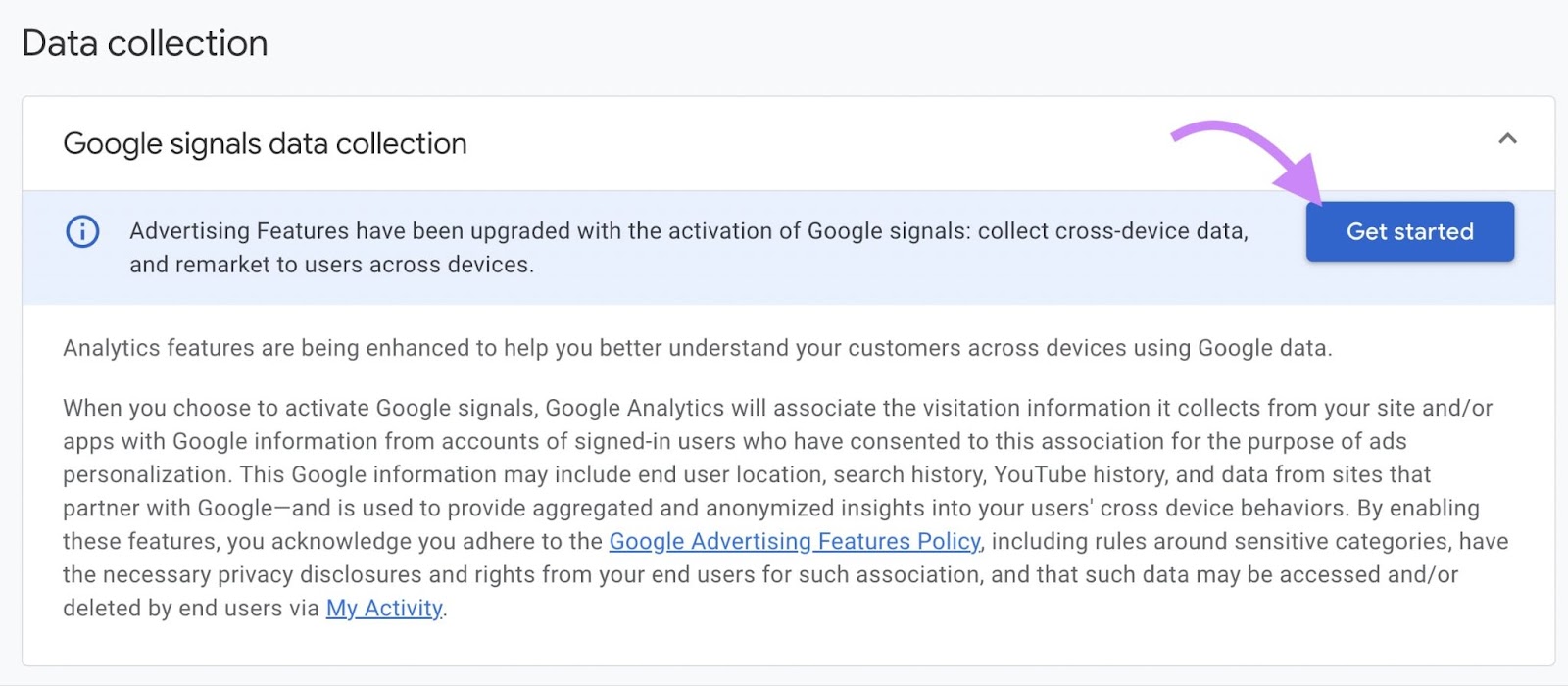Open the Google Advertising Features Policy link
The width and height of the screenshot is (1568, 686).
pos(795,541)
